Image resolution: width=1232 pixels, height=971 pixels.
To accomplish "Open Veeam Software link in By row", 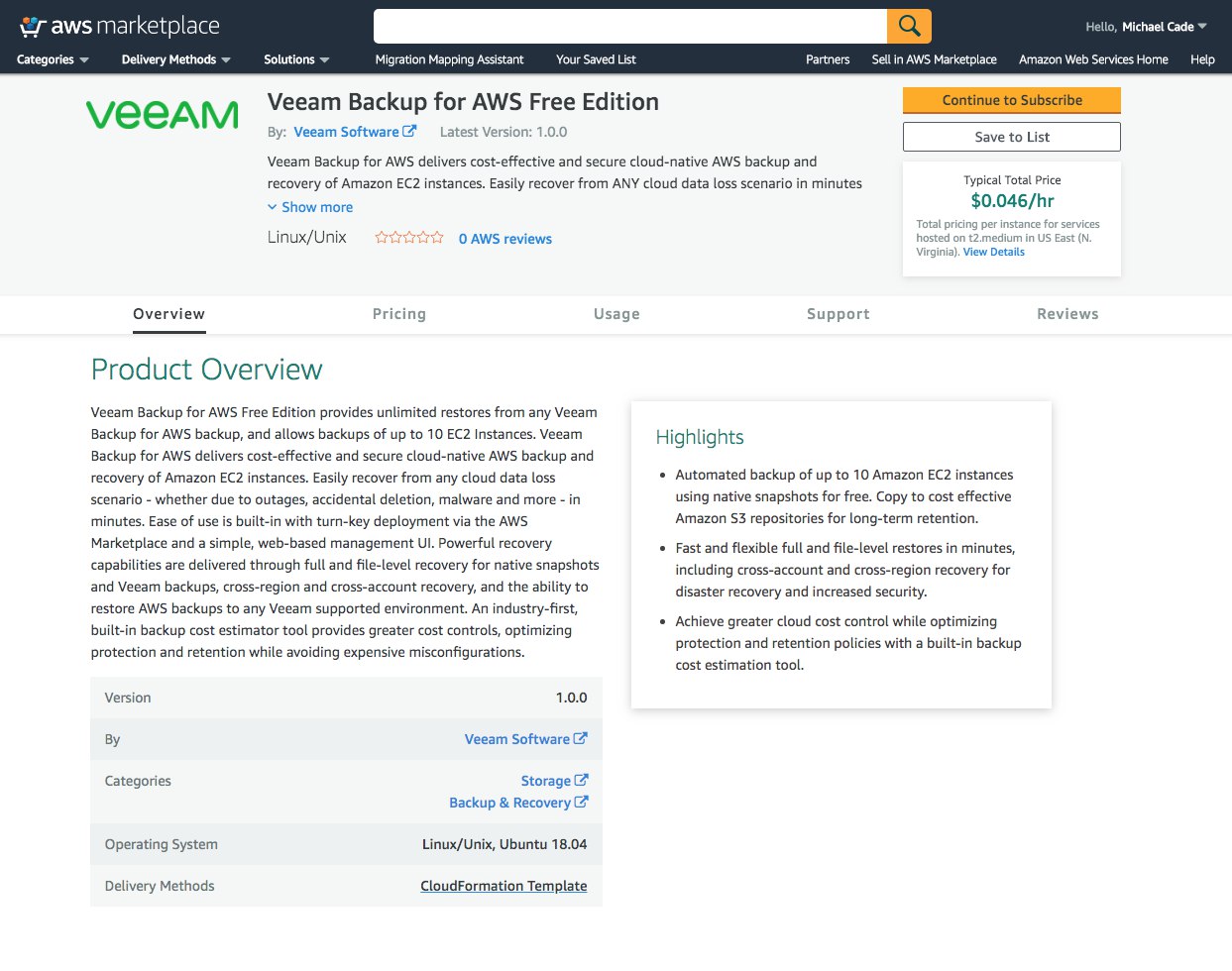I will (526, 739).
